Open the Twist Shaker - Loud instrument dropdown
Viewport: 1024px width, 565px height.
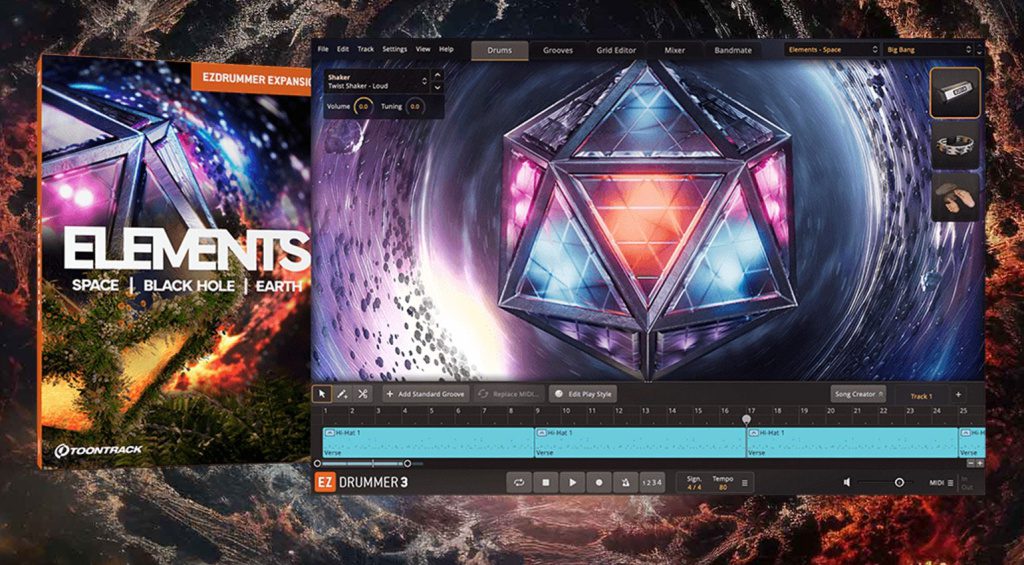[377, 81]
